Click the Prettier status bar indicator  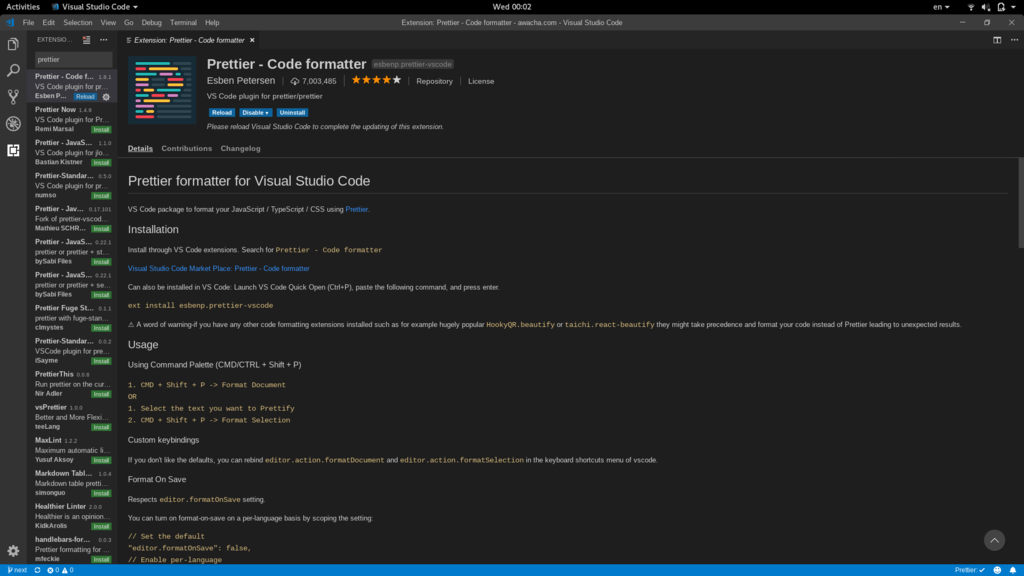[x=970, y=570]
